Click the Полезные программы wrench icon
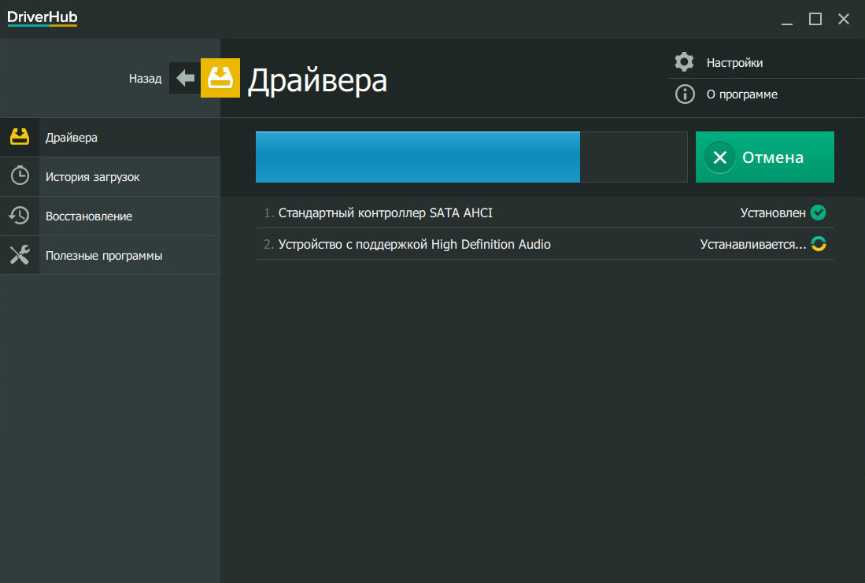 19,255
